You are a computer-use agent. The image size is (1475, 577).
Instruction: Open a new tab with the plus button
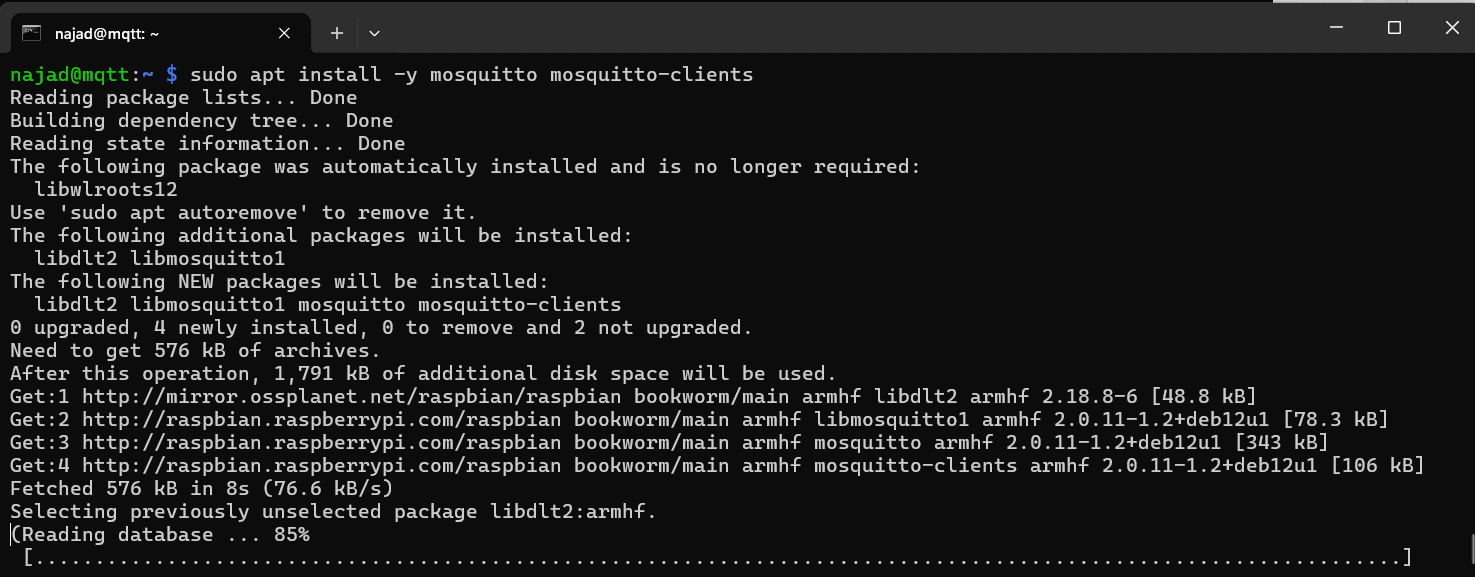(x=336, y=32)
